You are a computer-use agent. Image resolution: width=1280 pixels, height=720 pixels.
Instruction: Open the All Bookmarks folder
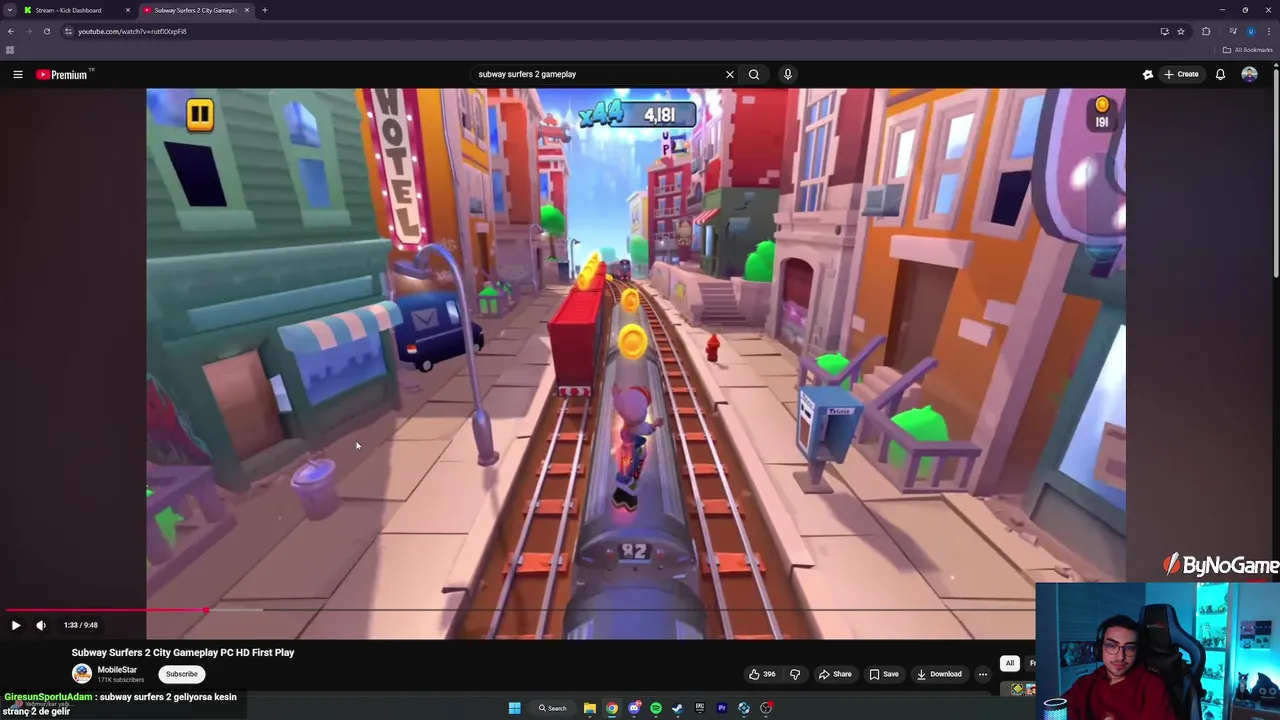point(1247,50)
